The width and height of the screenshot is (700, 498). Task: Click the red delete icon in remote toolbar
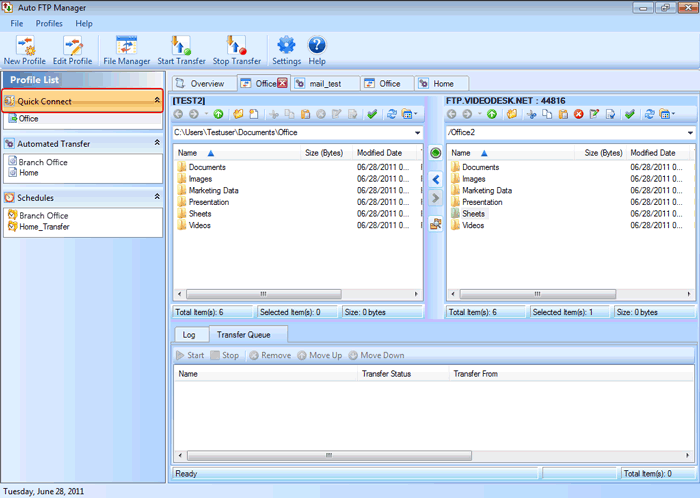578,114
